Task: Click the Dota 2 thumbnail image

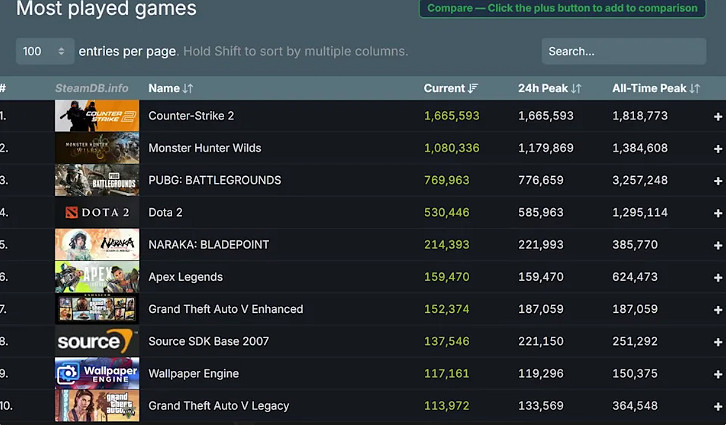Action: coord(97,213)
